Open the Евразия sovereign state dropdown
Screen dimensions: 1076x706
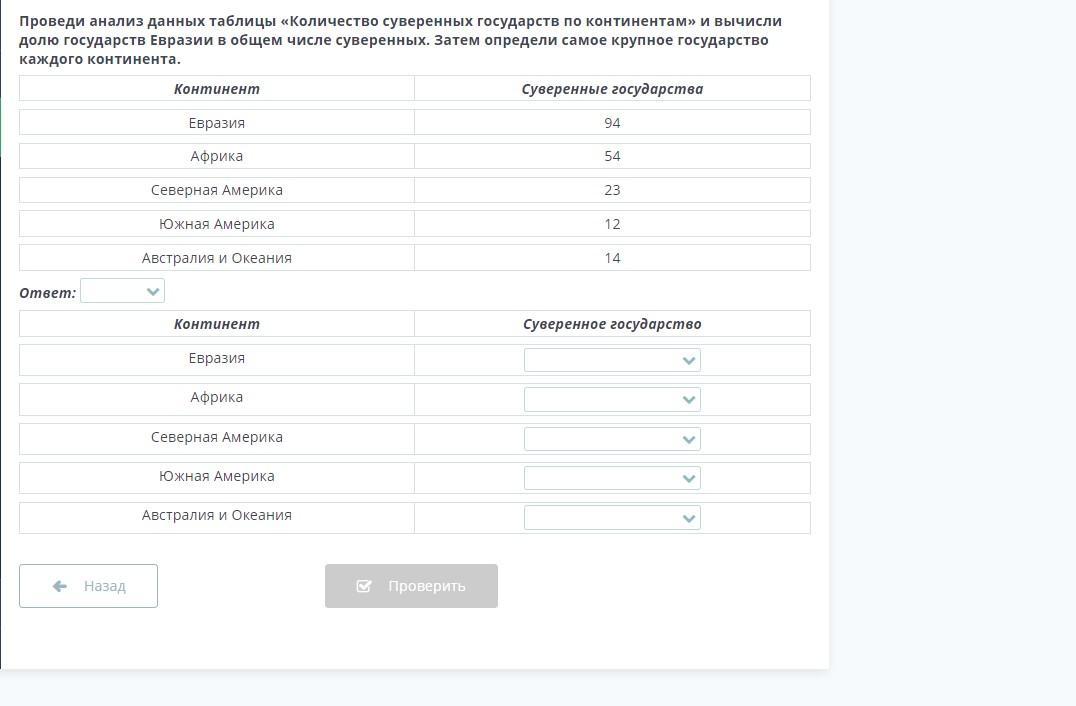[x=612, y=360]
